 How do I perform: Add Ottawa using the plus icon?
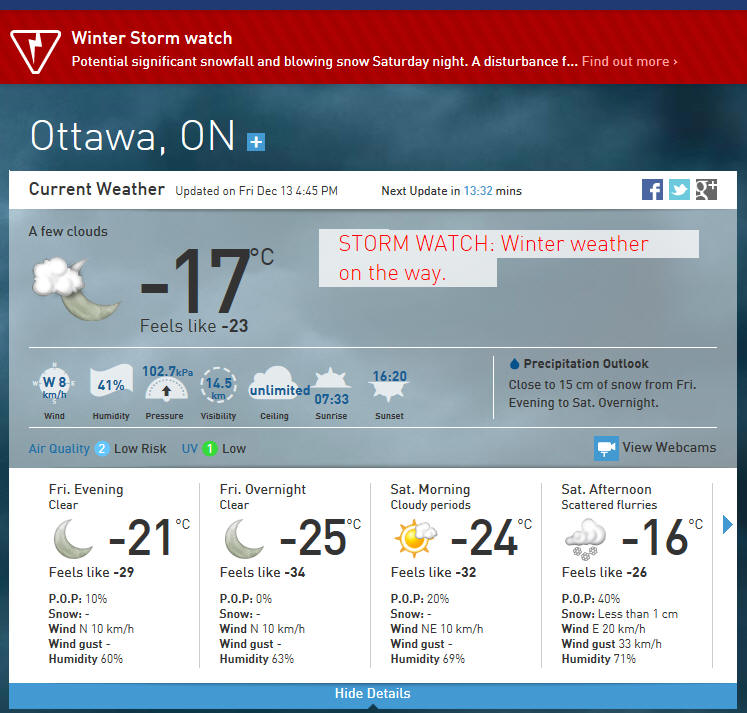pyautogui.click(x=256, y=142)
